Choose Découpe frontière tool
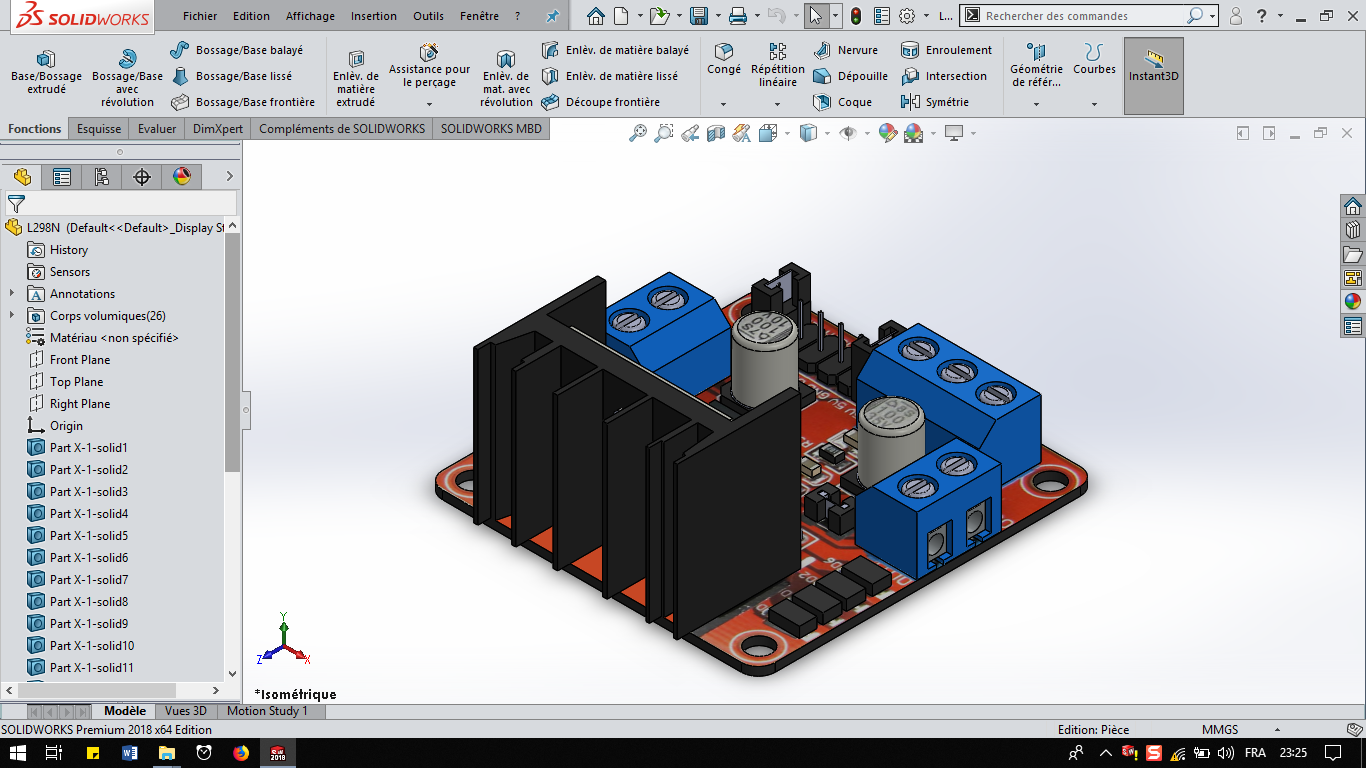Image resolution: width=1366 pixels, height=768 pixels. coord(600,102)
